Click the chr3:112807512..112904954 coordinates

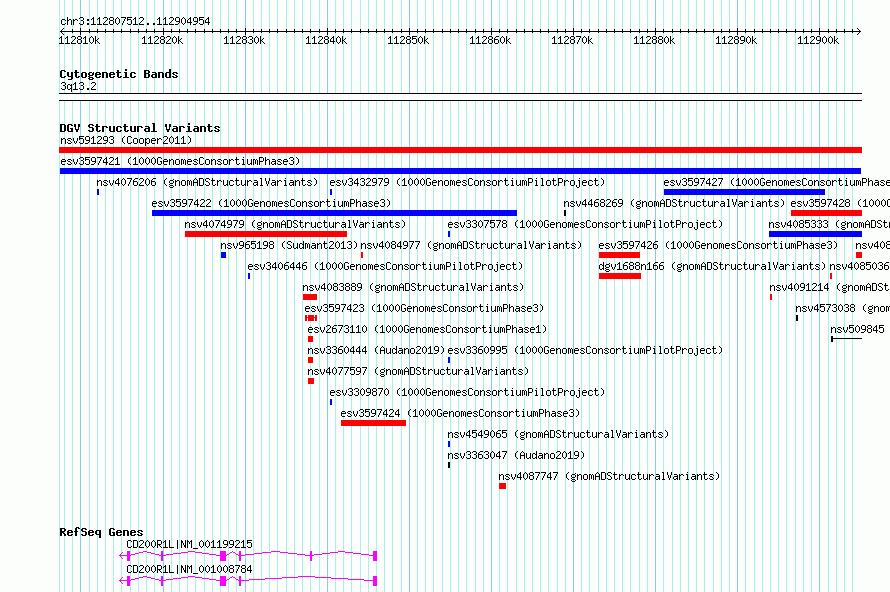[x=135, y=21]
